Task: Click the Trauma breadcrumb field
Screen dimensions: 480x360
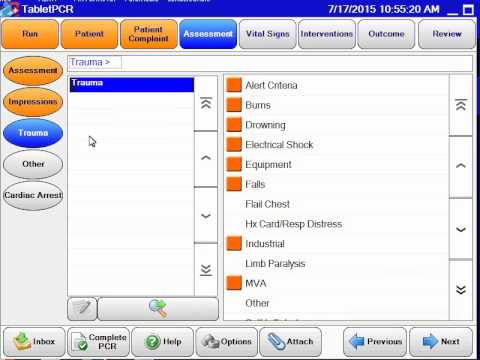Action: point(95,62)
